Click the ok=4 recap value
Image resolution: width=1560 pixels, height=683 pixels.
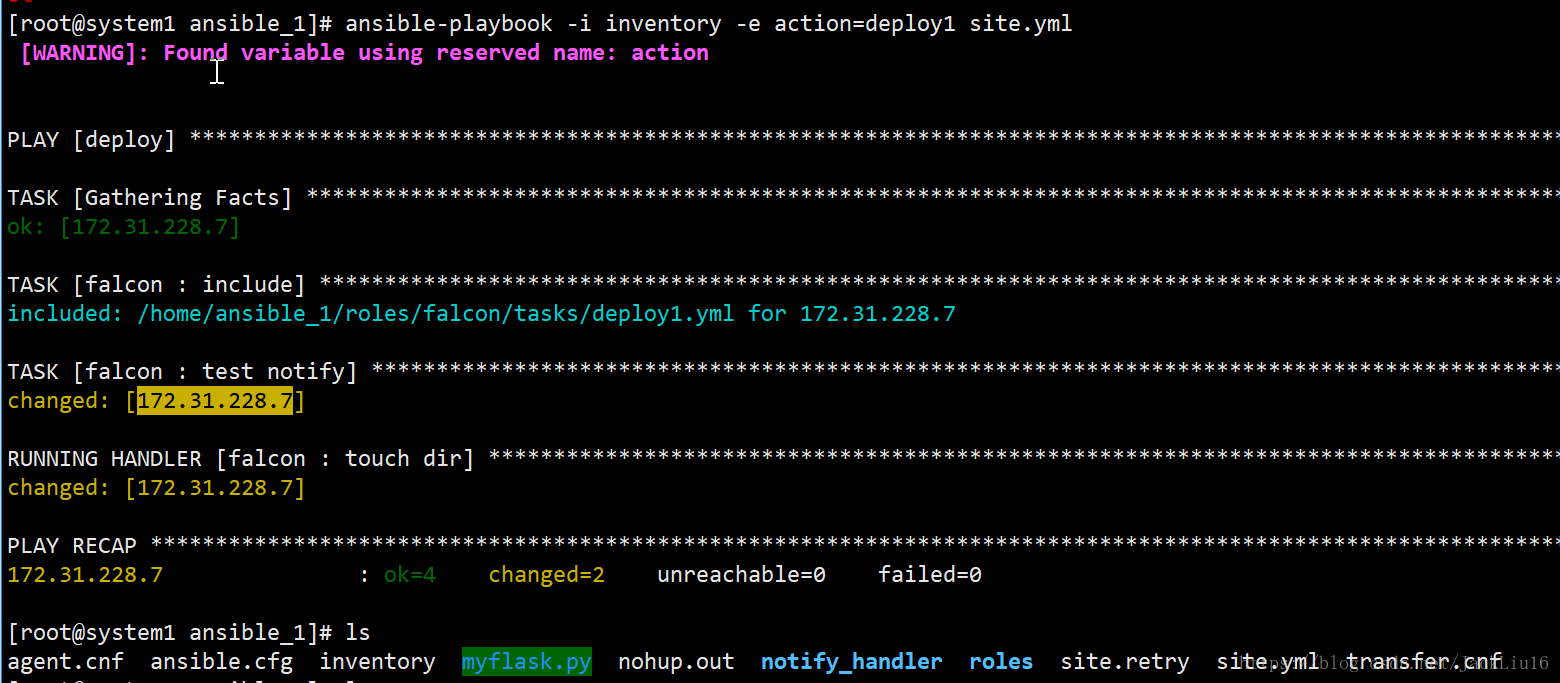pyautogui.click(x=410, y=575)
